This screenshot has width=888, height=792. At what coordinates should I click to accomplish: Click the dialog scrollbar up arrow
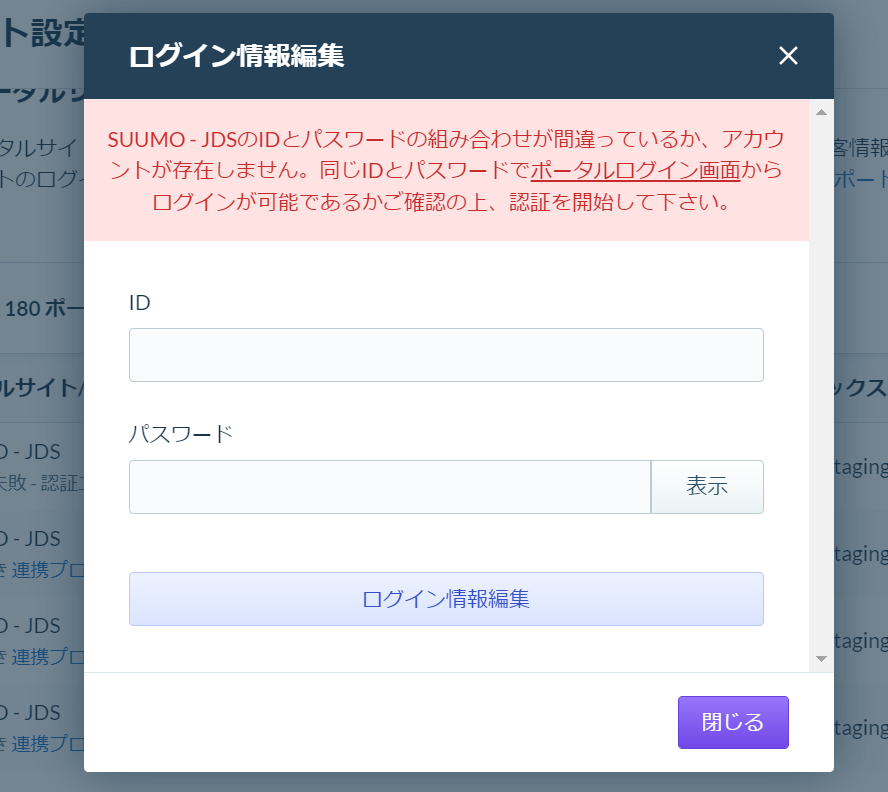pyautogui.click(x=821, y=112)
